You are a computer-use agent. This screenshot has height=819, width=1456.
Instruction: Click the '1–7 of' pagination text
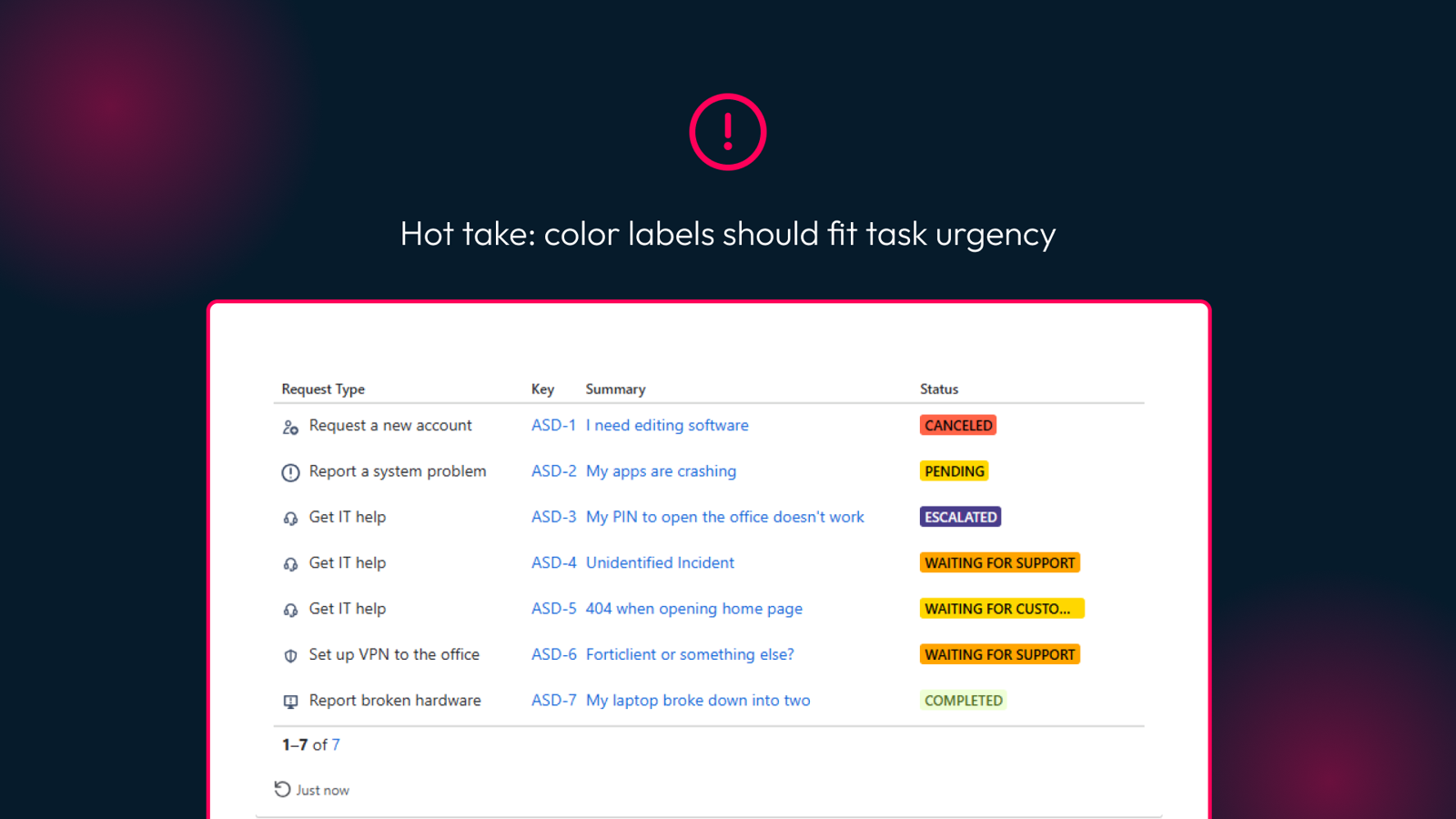pyautogui.click(x=305, y=744)
